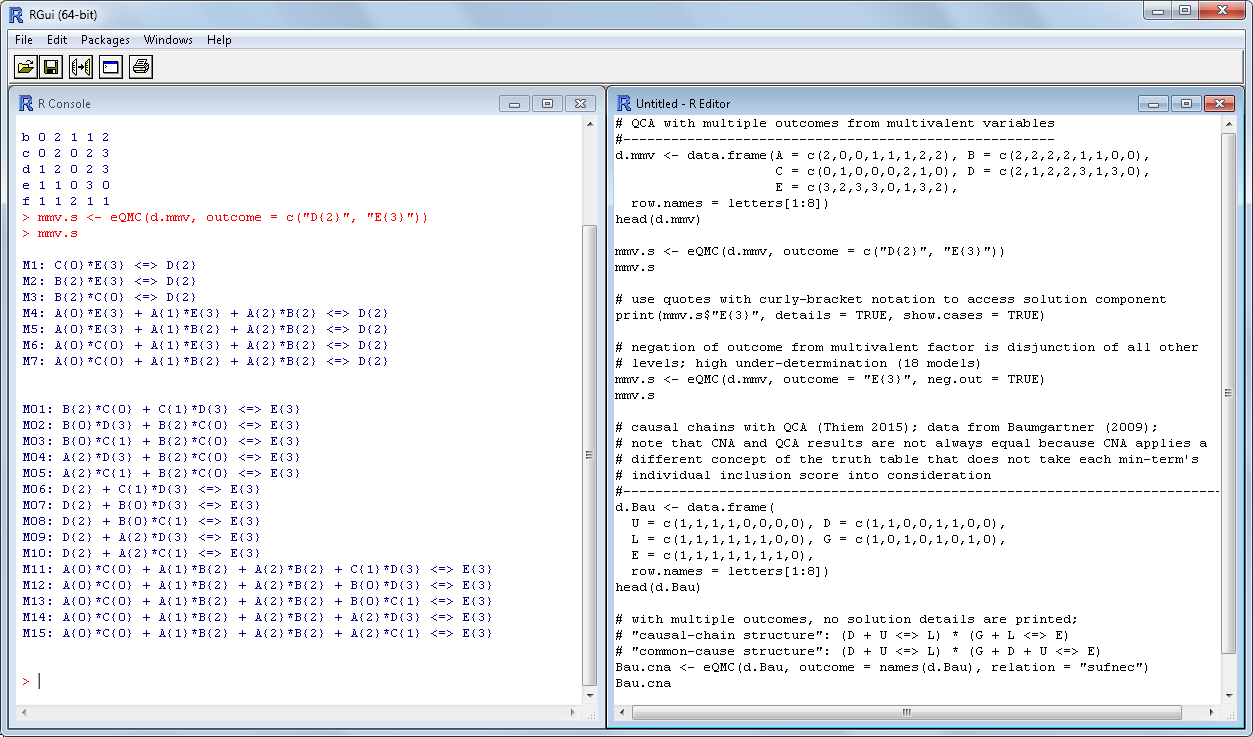Click the Save script floppy disk icon
1253x737 pixels.
point(52,67)
